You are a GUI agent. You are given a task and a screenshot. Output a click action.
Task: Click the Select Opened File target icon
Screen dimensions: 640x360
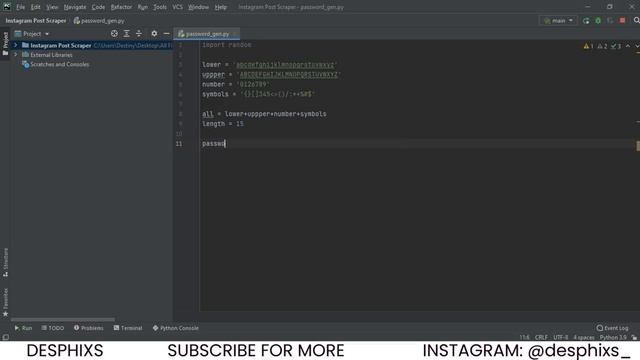pyautogui.click(x=114, y=33)
